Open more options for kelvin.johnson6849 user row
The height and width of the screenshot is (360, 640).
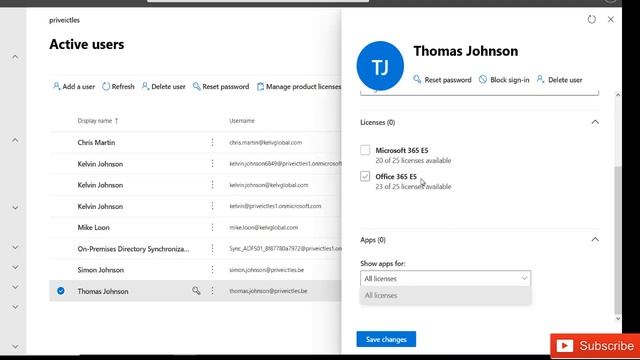(212, 164)
